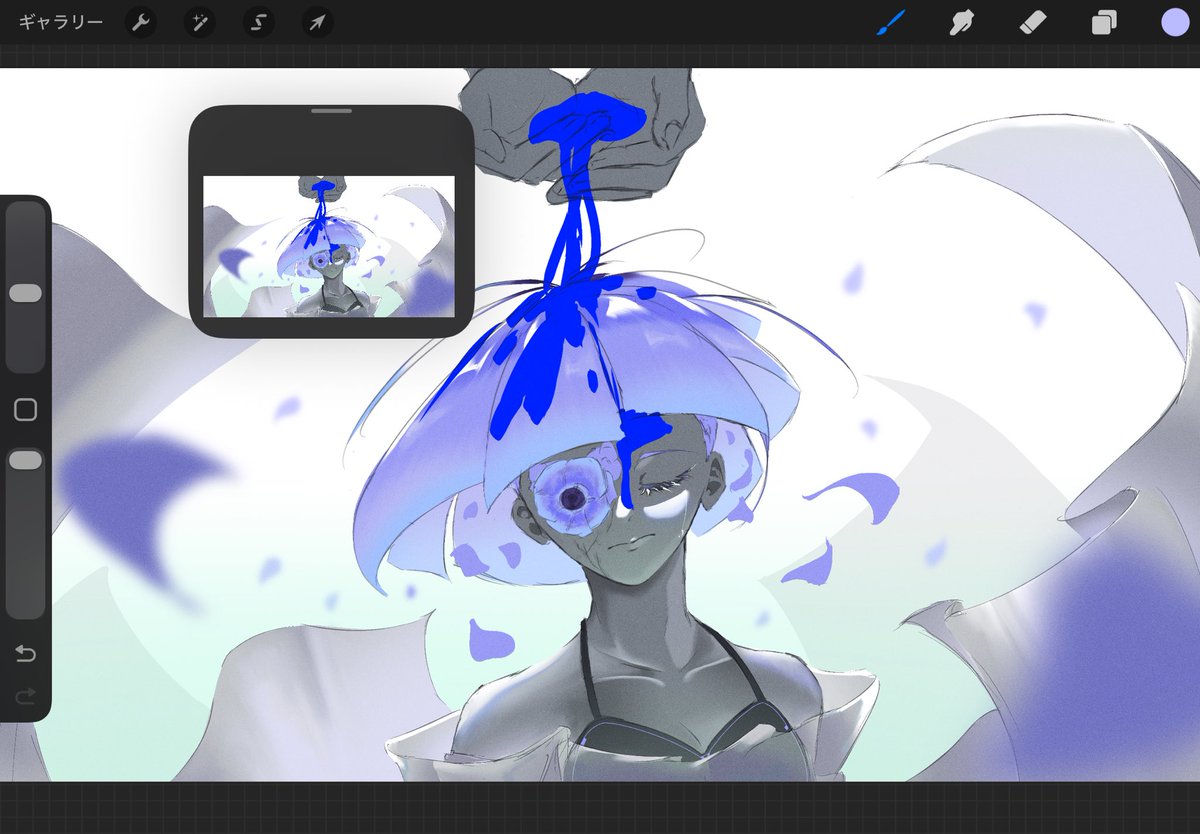Undo the last stroke

pos(26,654)
